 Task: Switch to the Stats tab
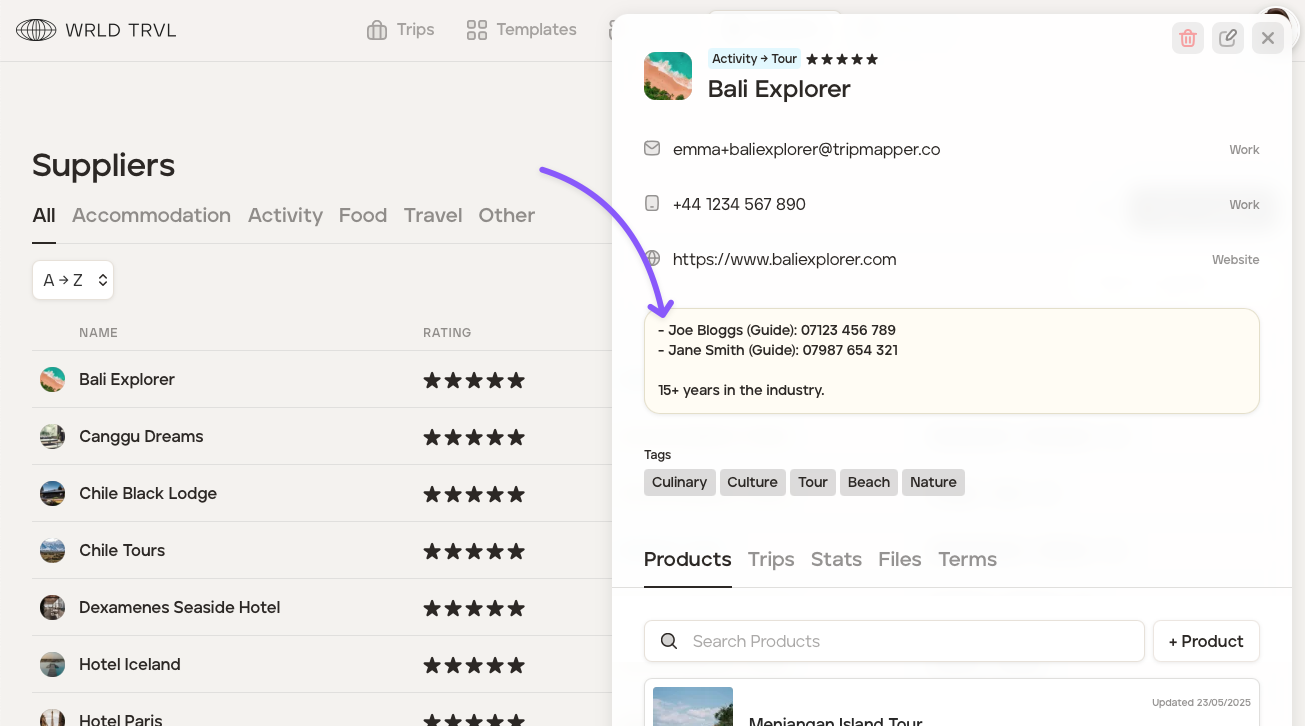click(836, 560)
